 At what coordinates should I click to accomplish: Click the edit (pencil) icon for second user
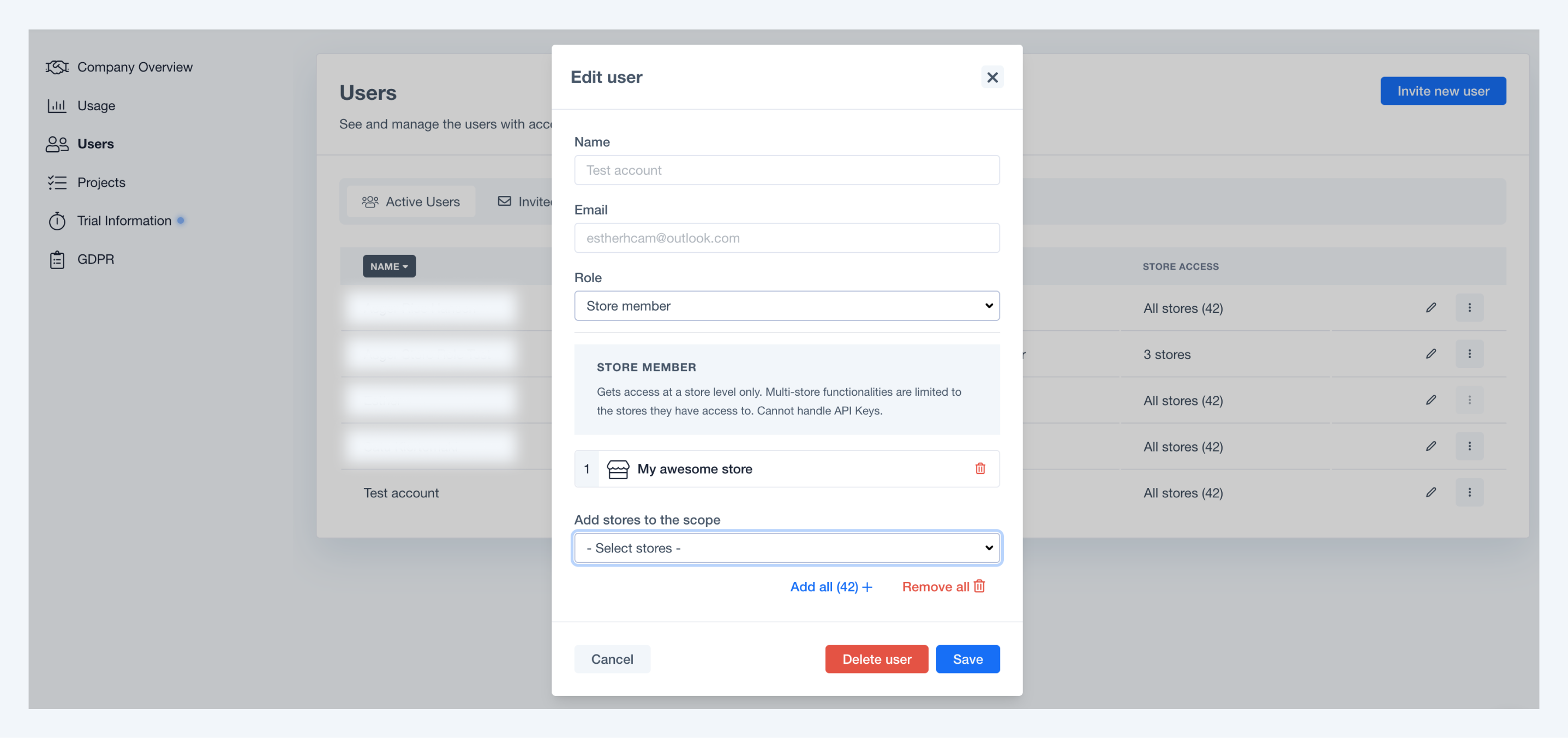1431,353
